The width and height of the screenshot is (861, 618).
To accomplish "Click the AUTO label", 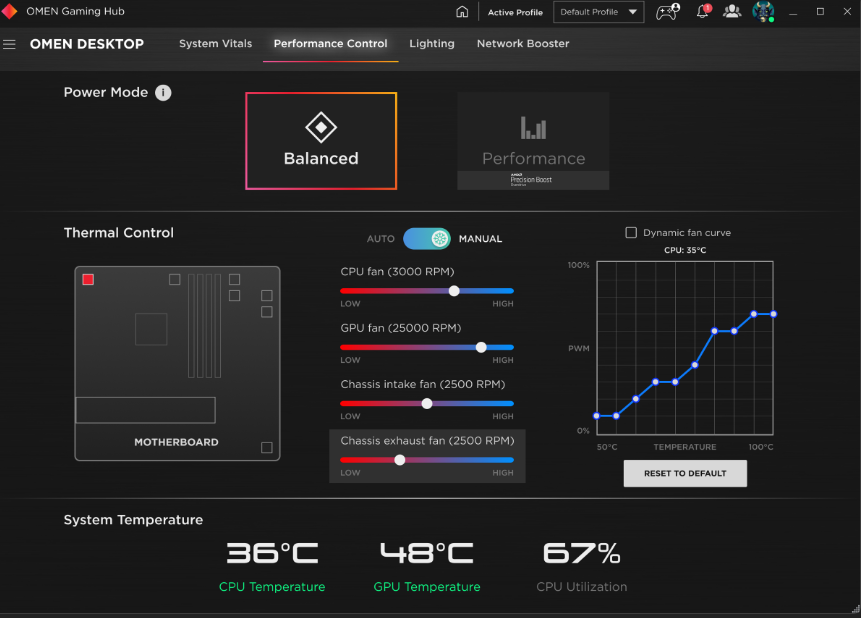I will pyautogui.click(x=381, y=239).
